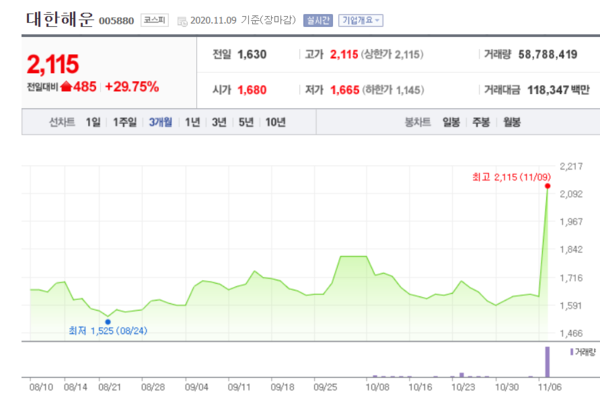Click the +29.75% change rate
Viewport: 600px width, 402px height.
(x=132, y=87)
